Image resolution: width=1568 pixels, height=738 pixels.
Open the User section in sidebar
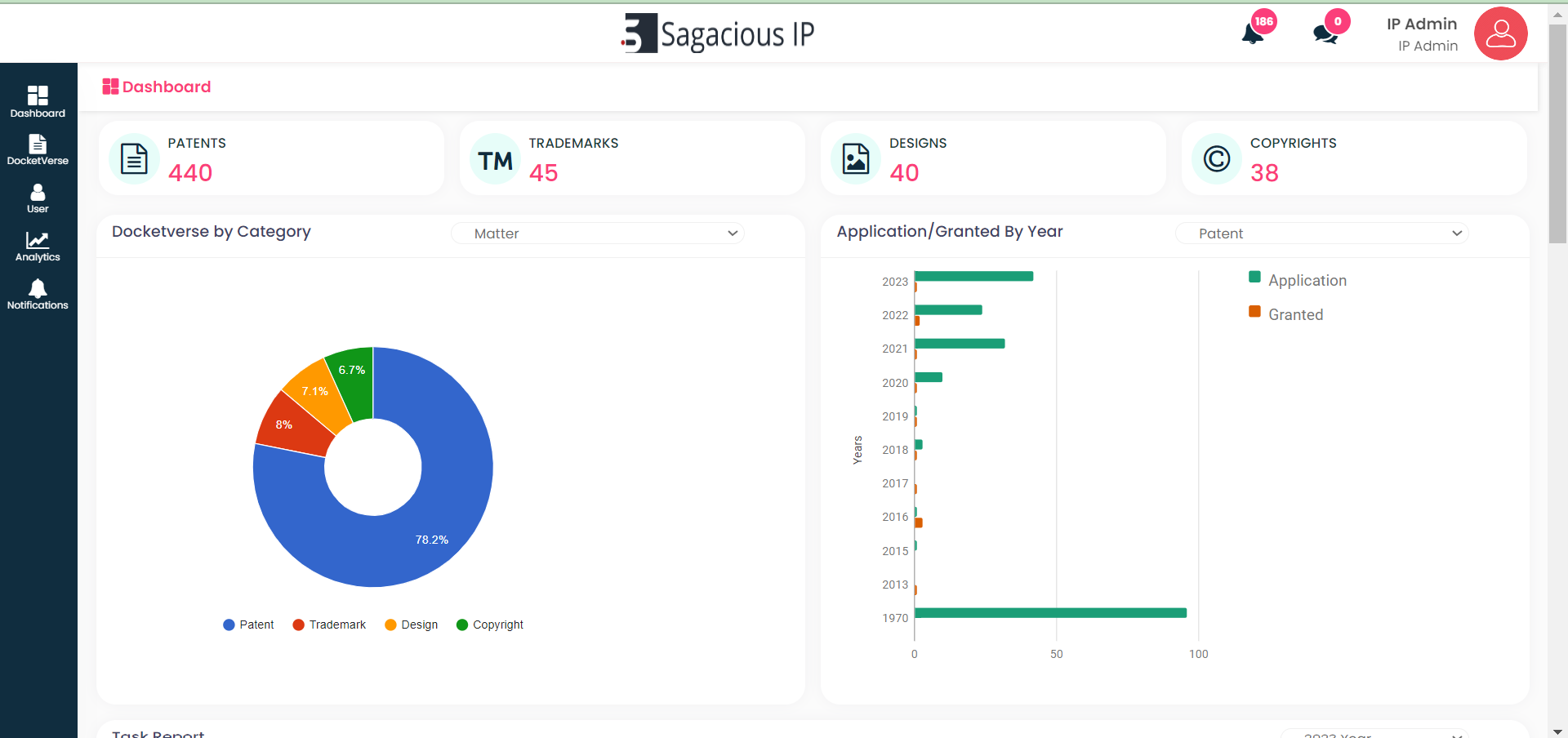[38, 198]
